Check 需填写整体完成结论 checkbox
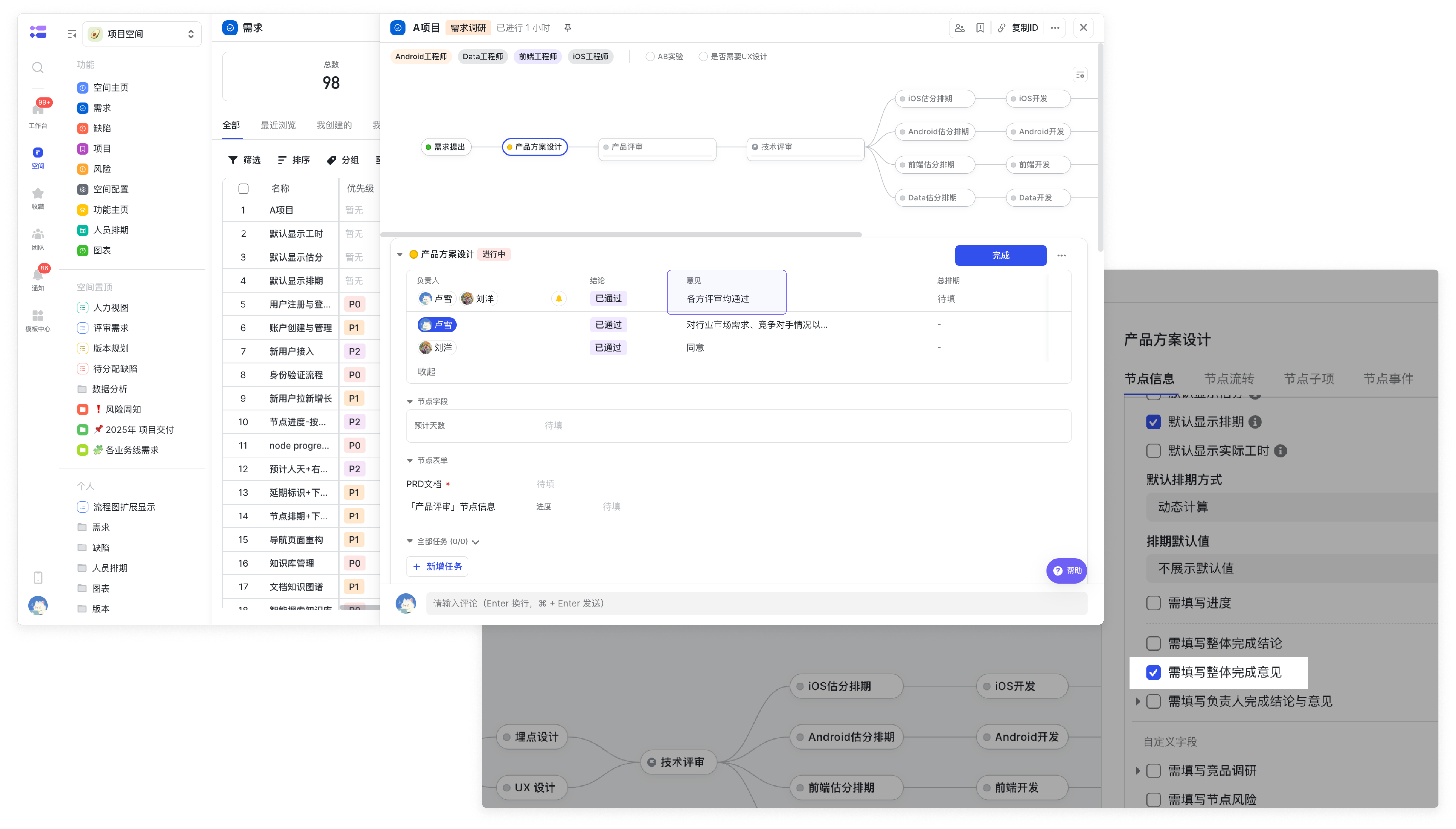 (1154, 643)
